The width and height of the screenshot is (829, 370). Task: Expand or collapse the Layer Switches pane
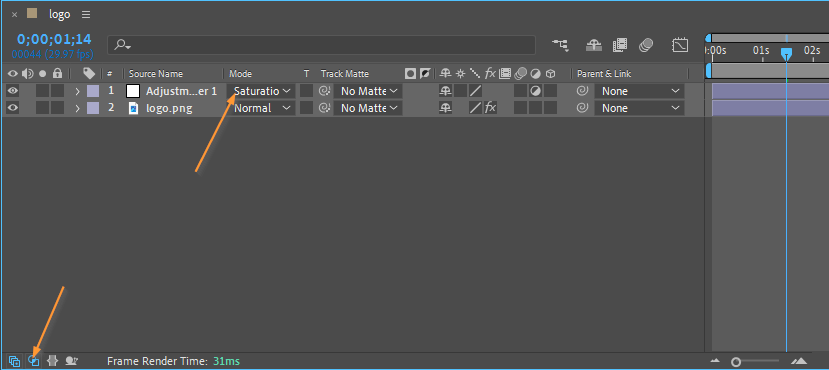pos(15,361)
